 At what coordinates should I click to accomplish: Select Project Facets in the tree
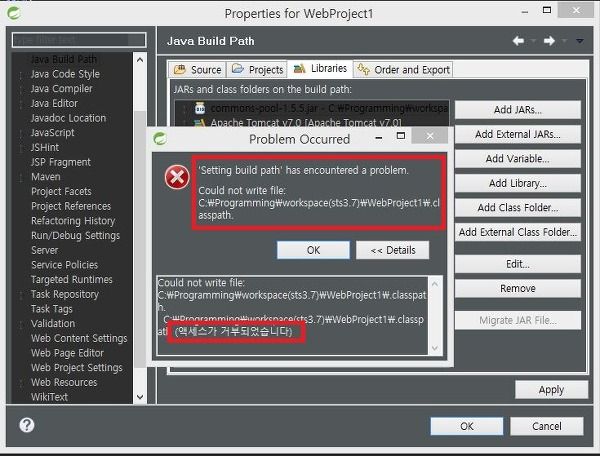61,191
